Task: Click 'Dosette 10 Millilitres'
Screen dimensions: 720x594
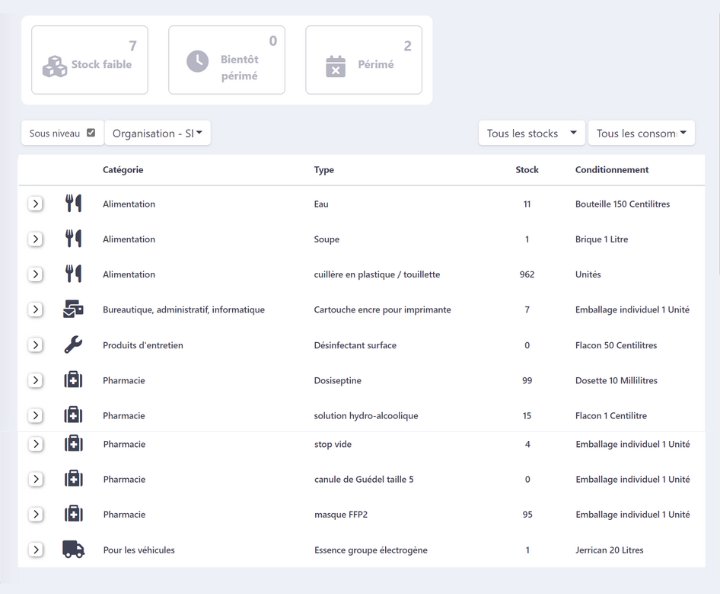Action: [x=616, y=381]
